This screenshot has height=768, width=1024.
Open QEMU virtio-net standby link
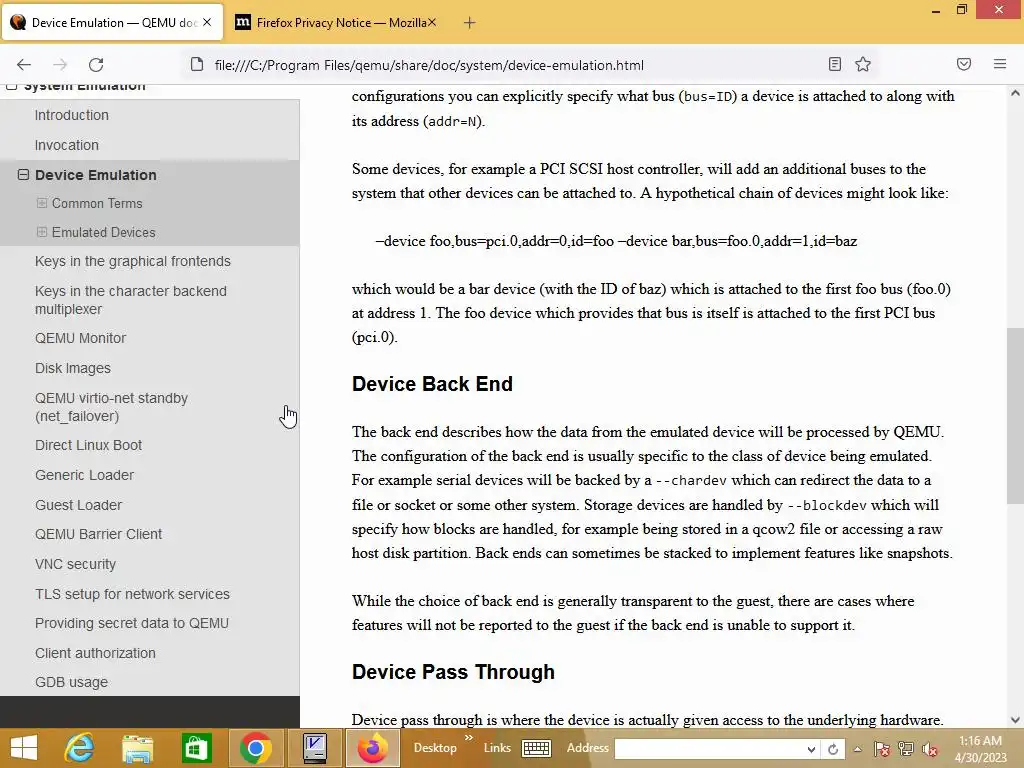coord(111,407)
